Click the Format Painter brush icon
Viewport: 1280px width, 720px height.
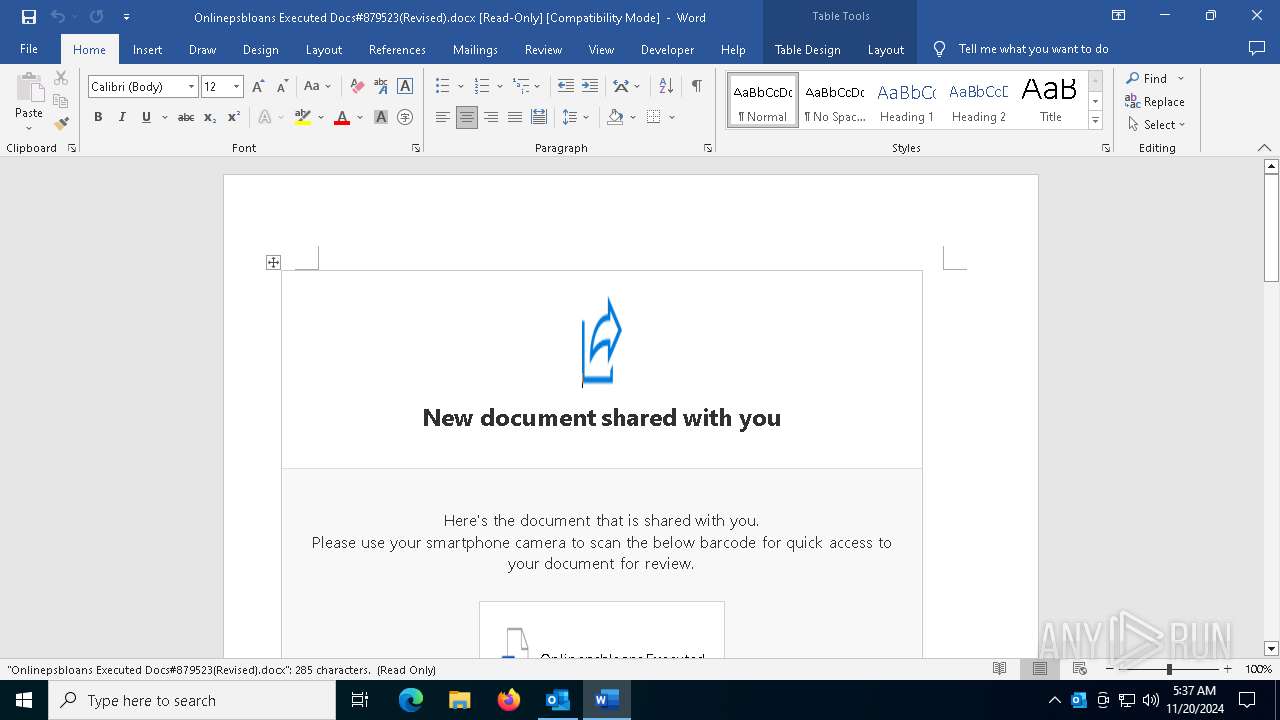pyautogui.click(x=61, y=124)
